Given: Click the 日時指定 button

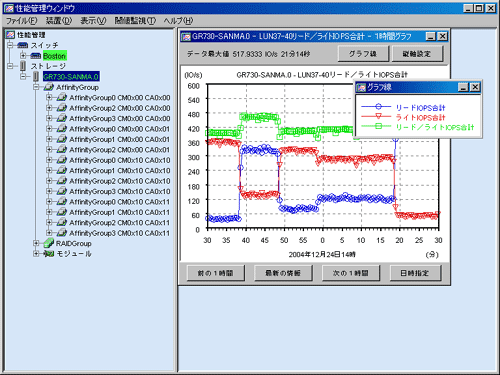Looking at the screenshot, I should 415,273.
